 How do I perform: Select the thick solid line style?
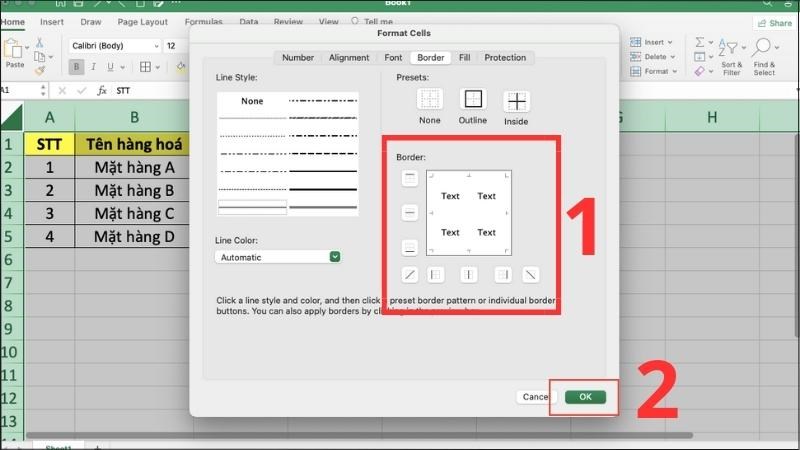tap(323, 189)
